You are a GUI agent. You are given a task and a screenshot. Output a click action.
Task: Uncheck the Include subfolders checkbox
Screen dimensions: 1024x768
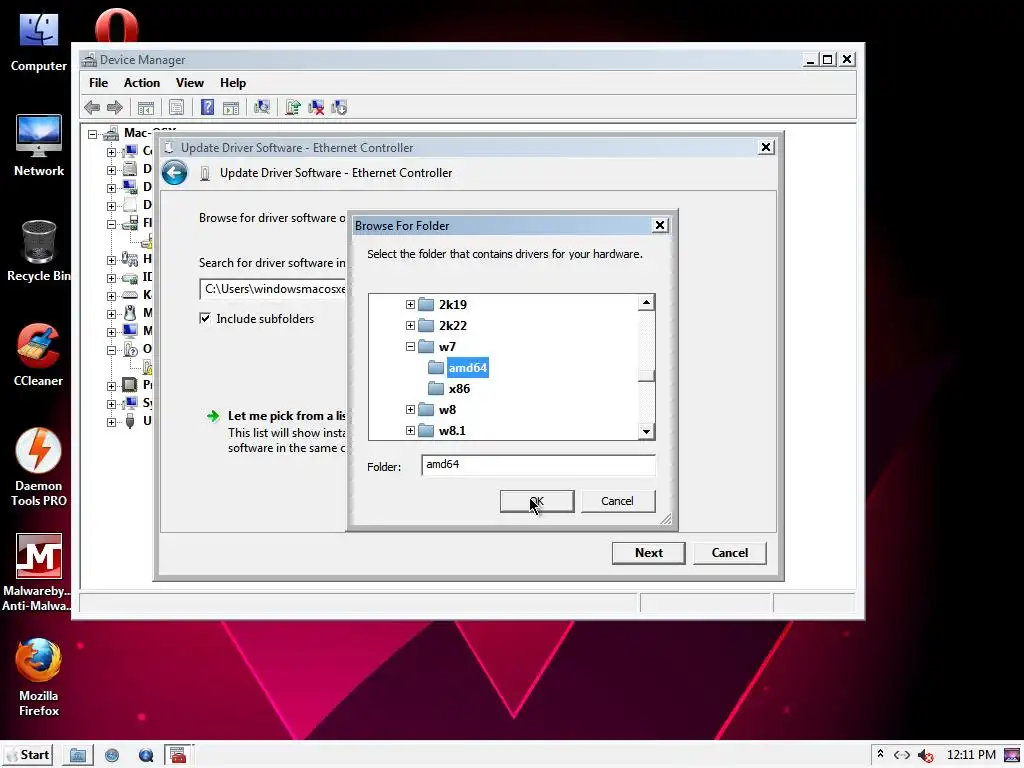pos(205,318)
